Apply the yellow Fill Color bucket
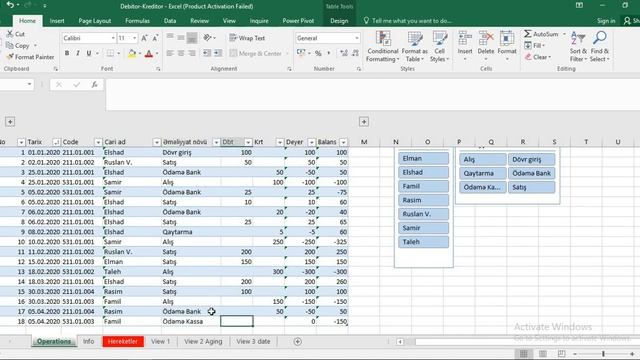The image size is (640, 360). tap(132, 53)
